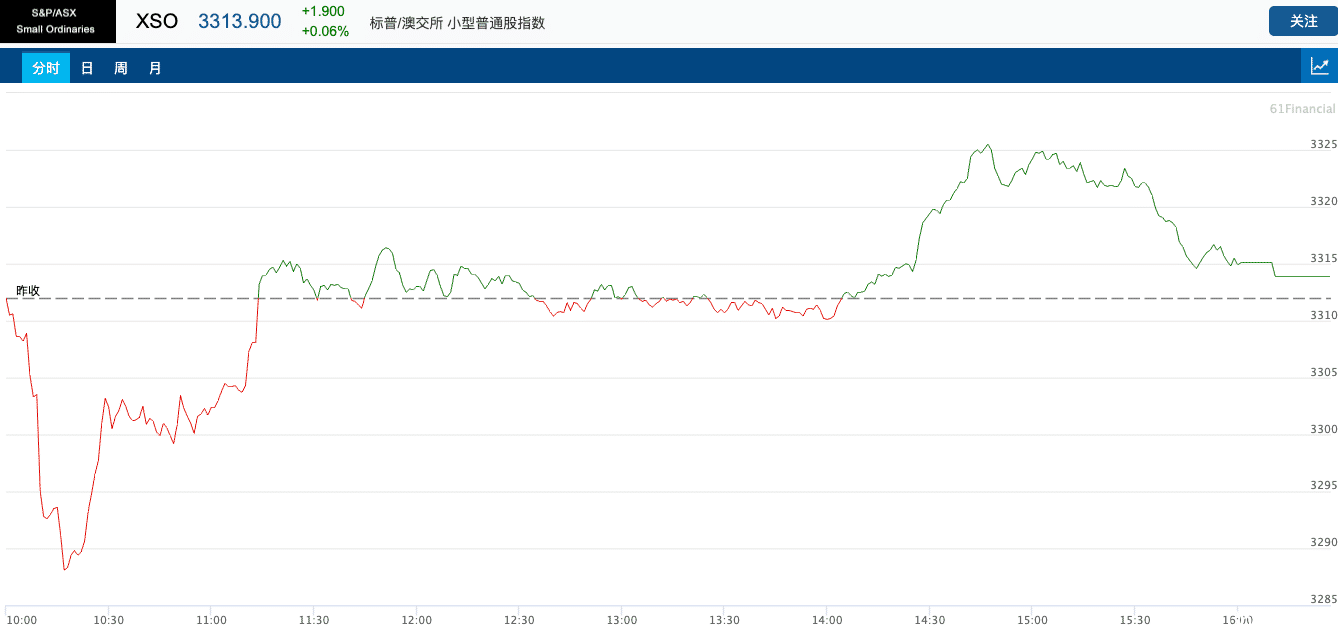Click the 10:00 time axis label
The width and height of the screenshot is (1338, 632).
click(x=21, y=620)
